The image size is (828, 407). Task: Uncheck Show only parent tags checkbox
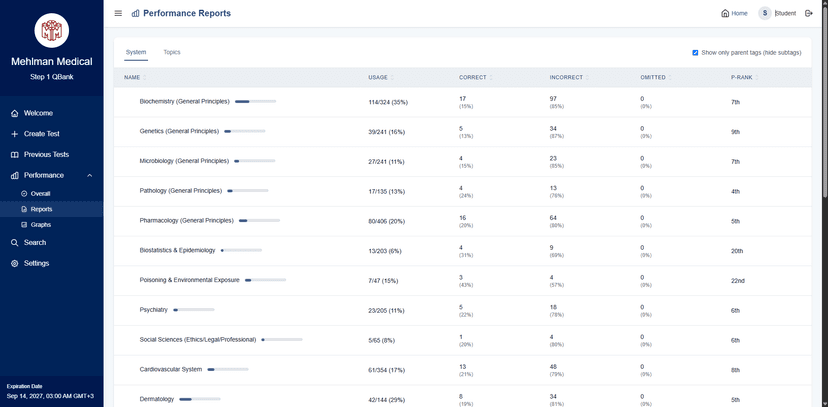(695, 52)
